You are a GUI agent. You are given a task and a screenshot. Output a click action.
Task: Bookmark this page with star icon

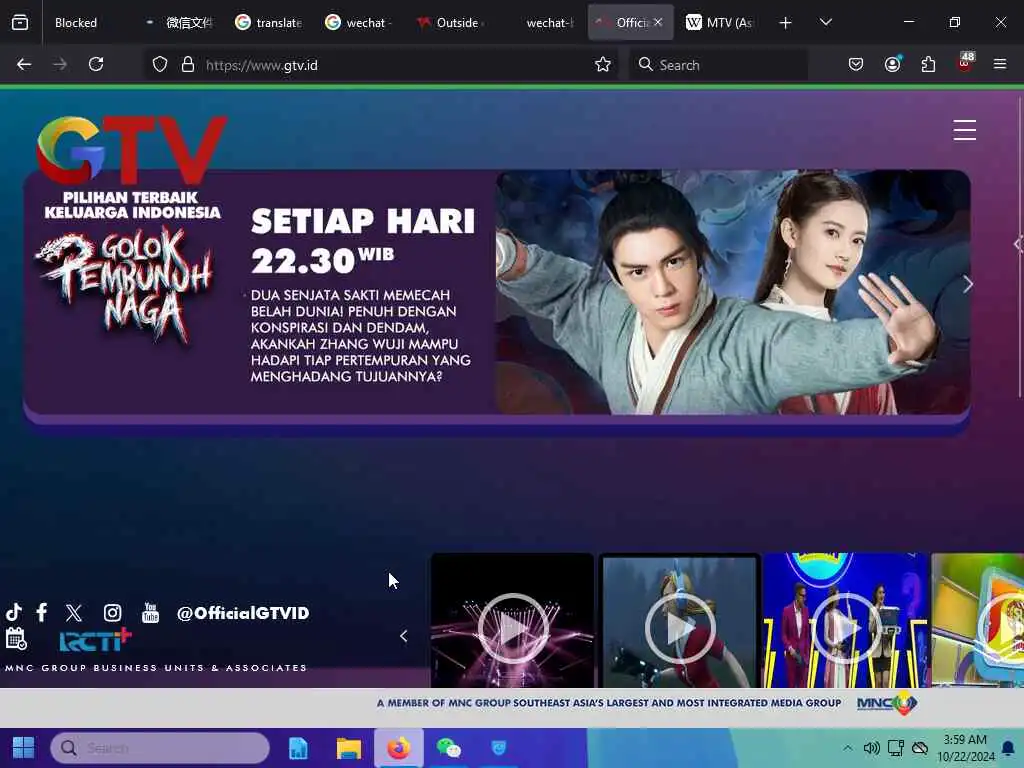[603, 64]
